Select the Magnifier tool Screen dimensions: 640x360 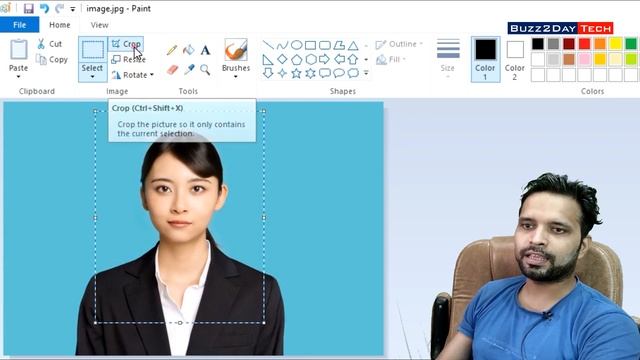(205, 69)
